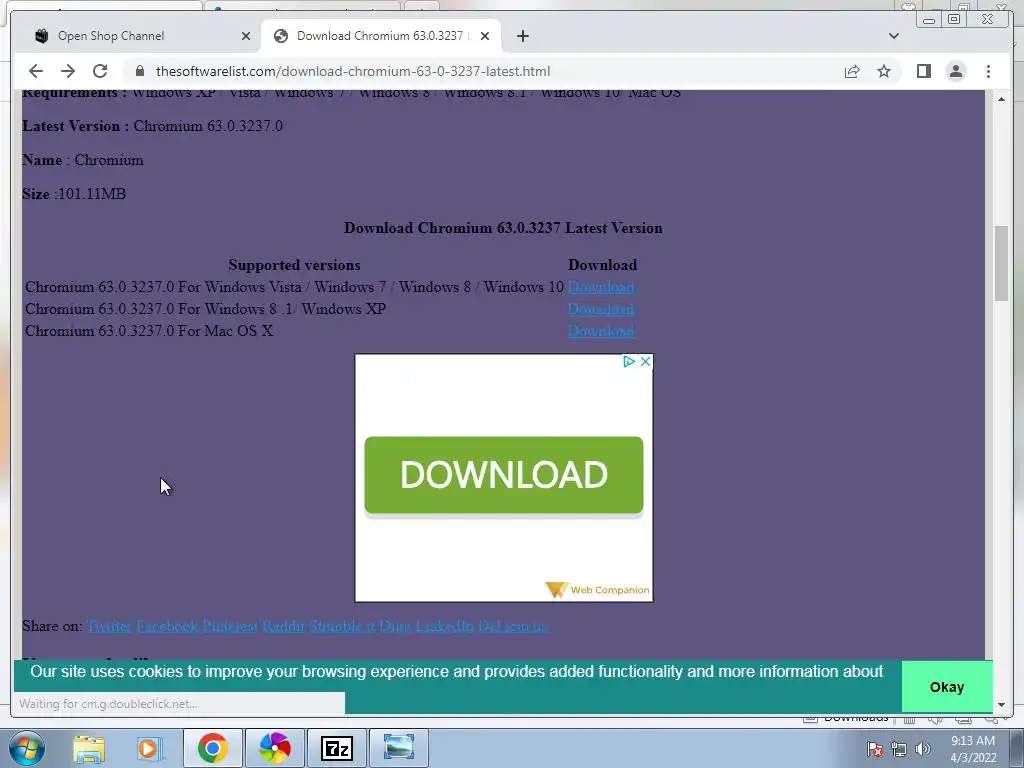View site security padlock info

coord(140,71)
